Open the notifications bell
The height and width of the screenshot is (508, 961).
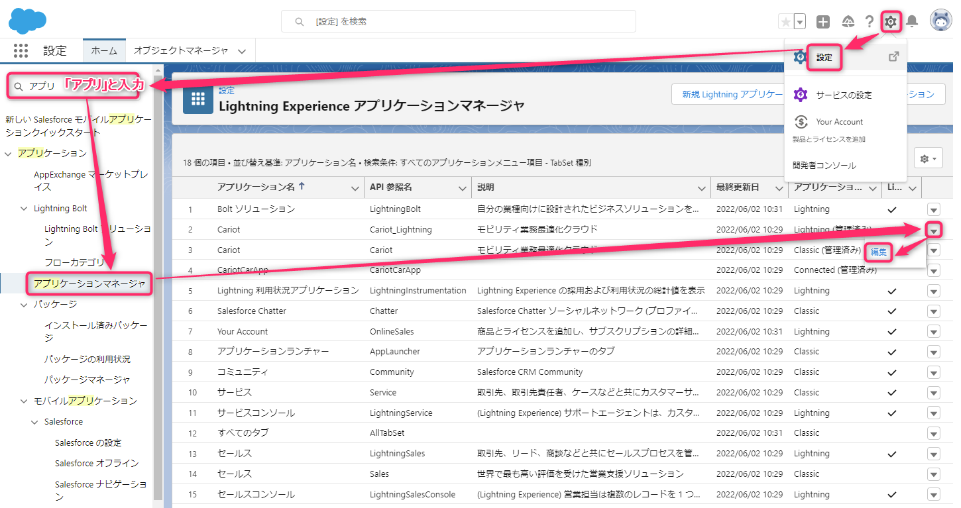912,22
